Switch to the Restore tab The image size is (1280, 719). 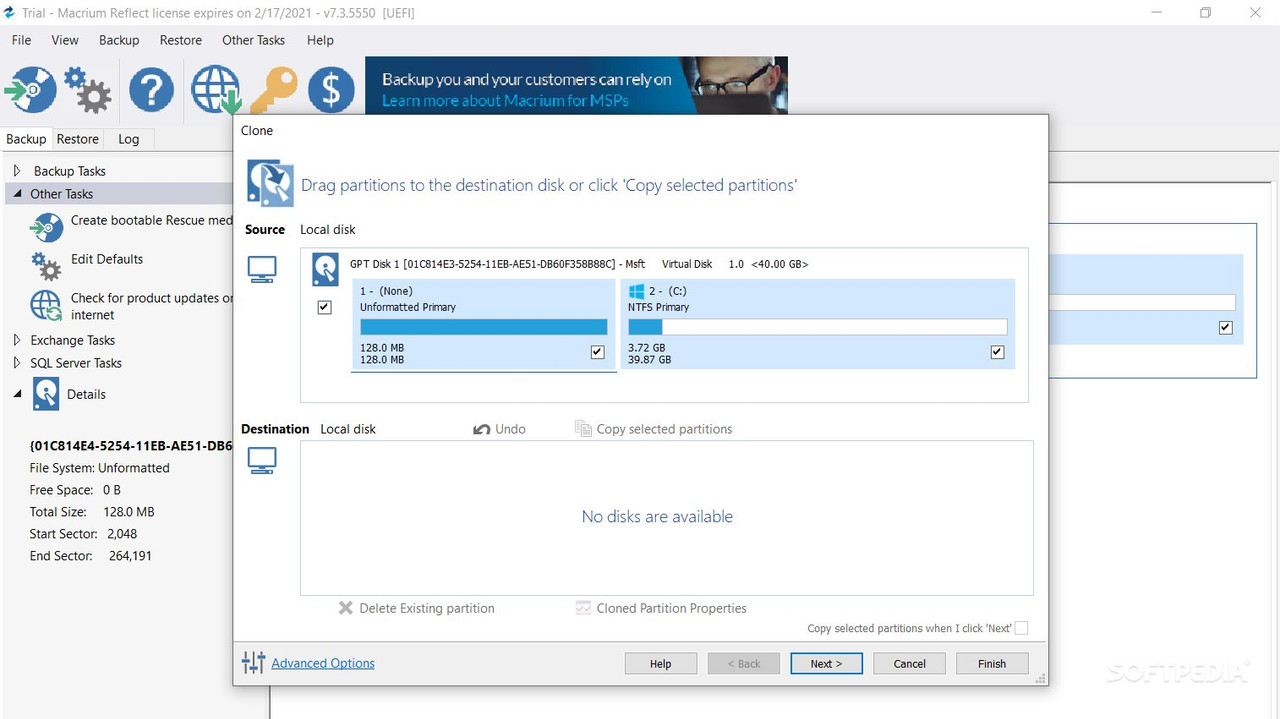78,139
